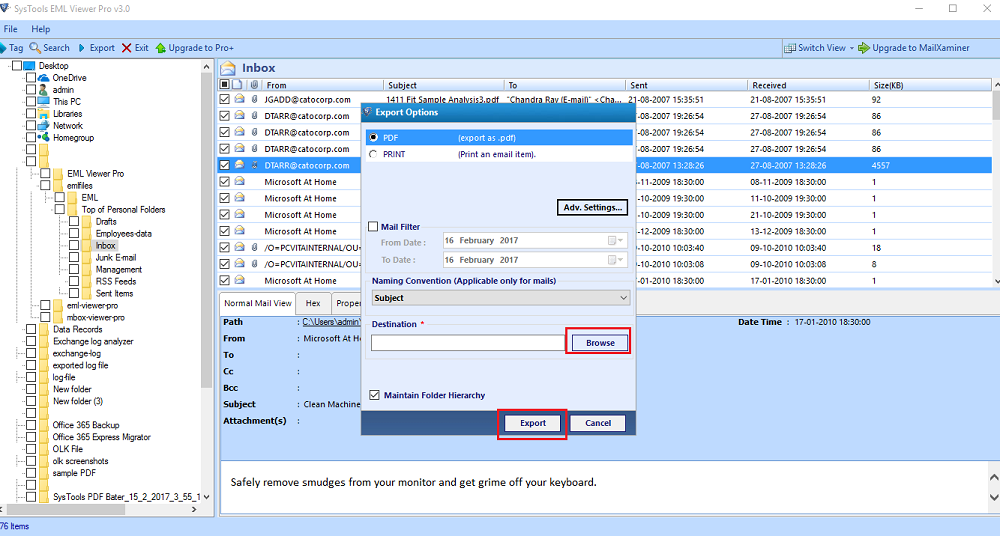
Task: Click the red Exit toolbar icon
Action: coord(126,48)
